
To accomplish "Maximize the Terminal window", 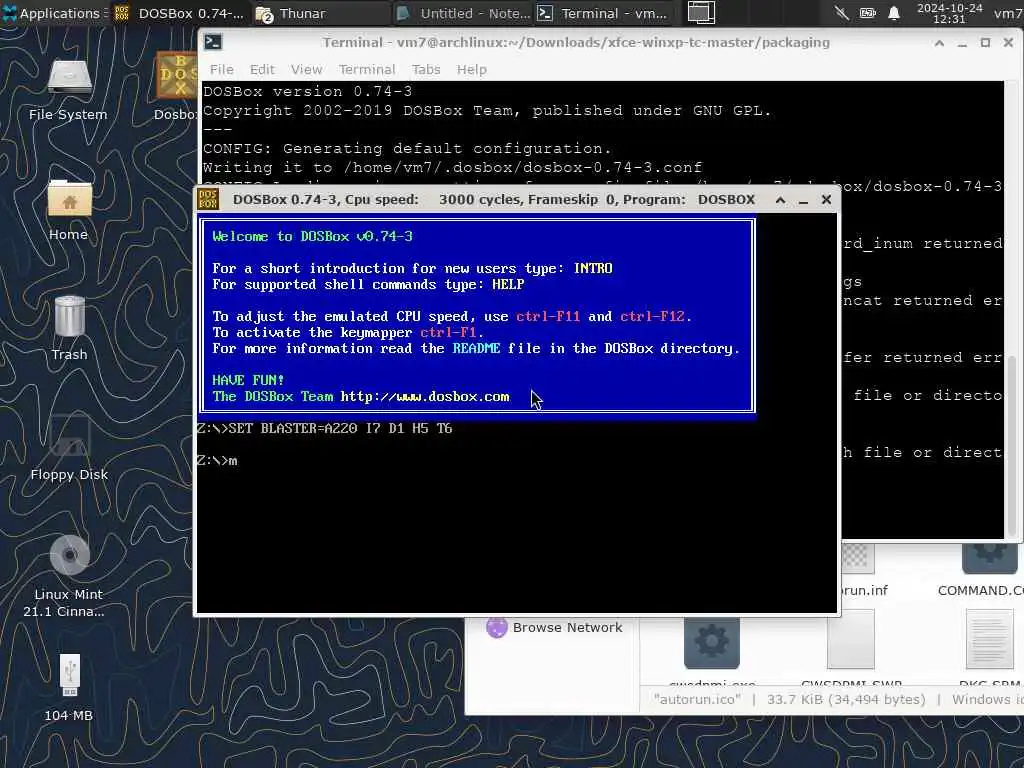I will (985, 43).
